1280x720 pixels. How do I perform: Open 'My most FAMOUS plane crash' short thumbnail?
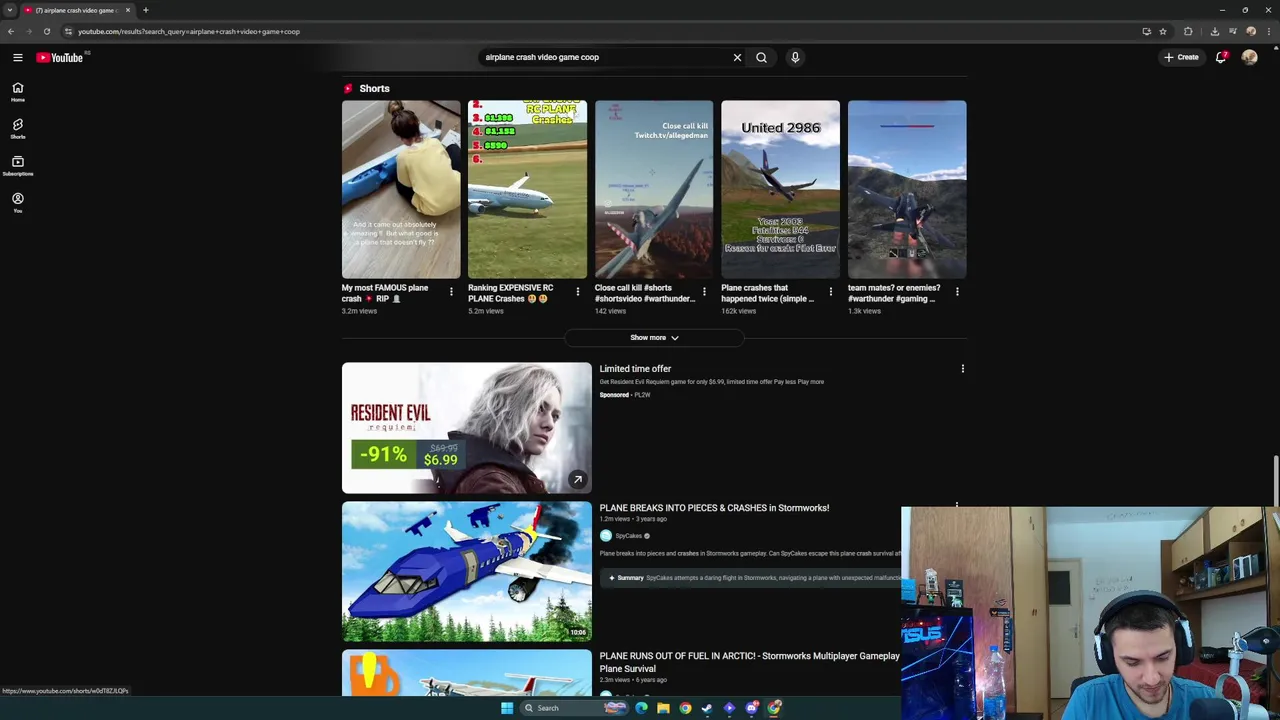[x=401, y=189]
